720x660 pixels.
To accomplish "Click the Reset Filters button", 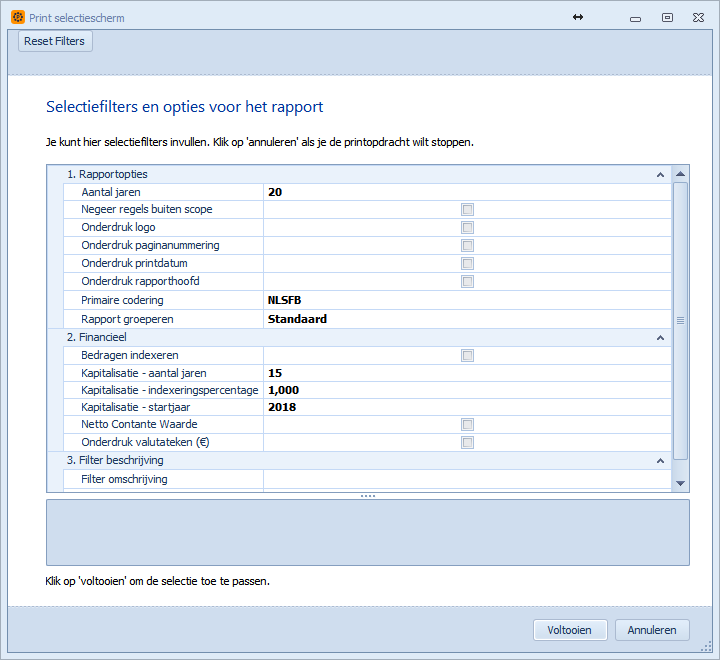I will click(x=55, y=41).
